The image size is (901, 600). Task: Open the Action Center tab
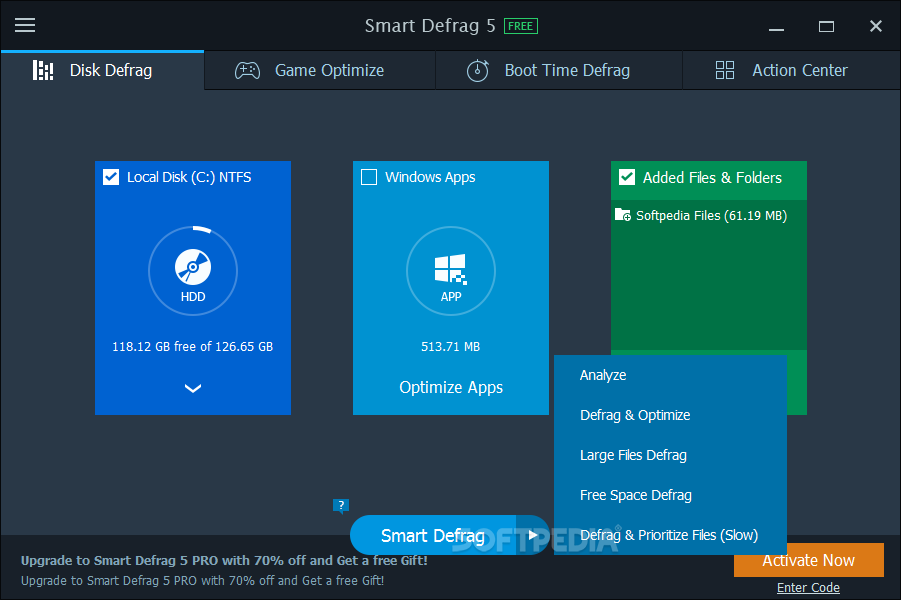(791, 70)
